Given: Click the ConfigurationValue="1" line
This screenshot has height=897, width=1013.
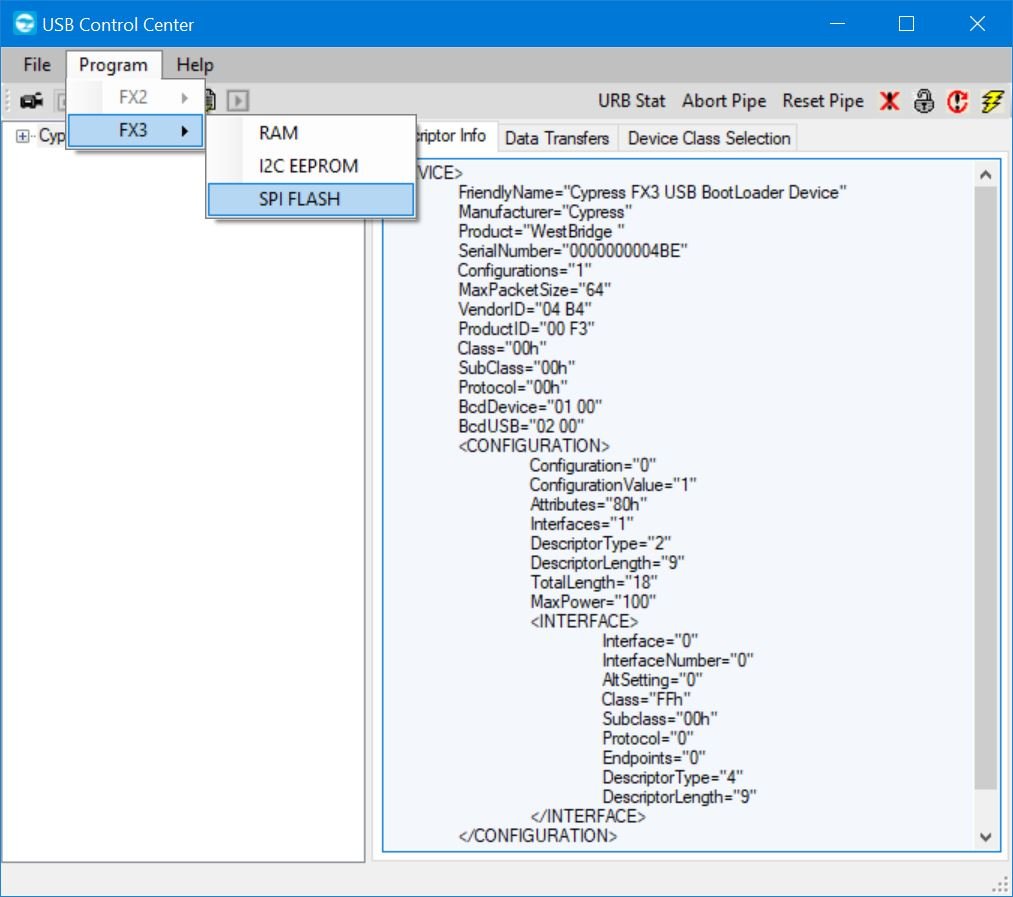Looking at the screenshot, I should coord(613,485).
